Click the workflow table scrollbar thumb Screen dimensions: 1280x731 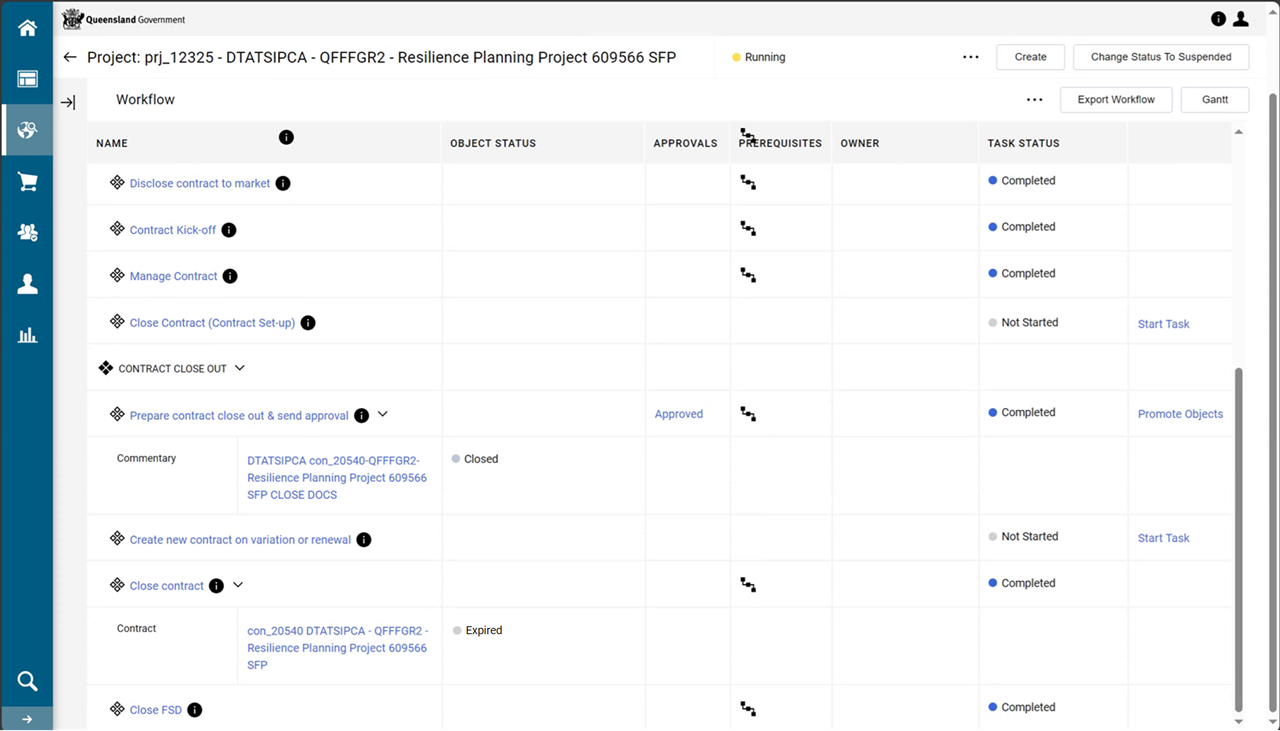tap(1240, 539)
